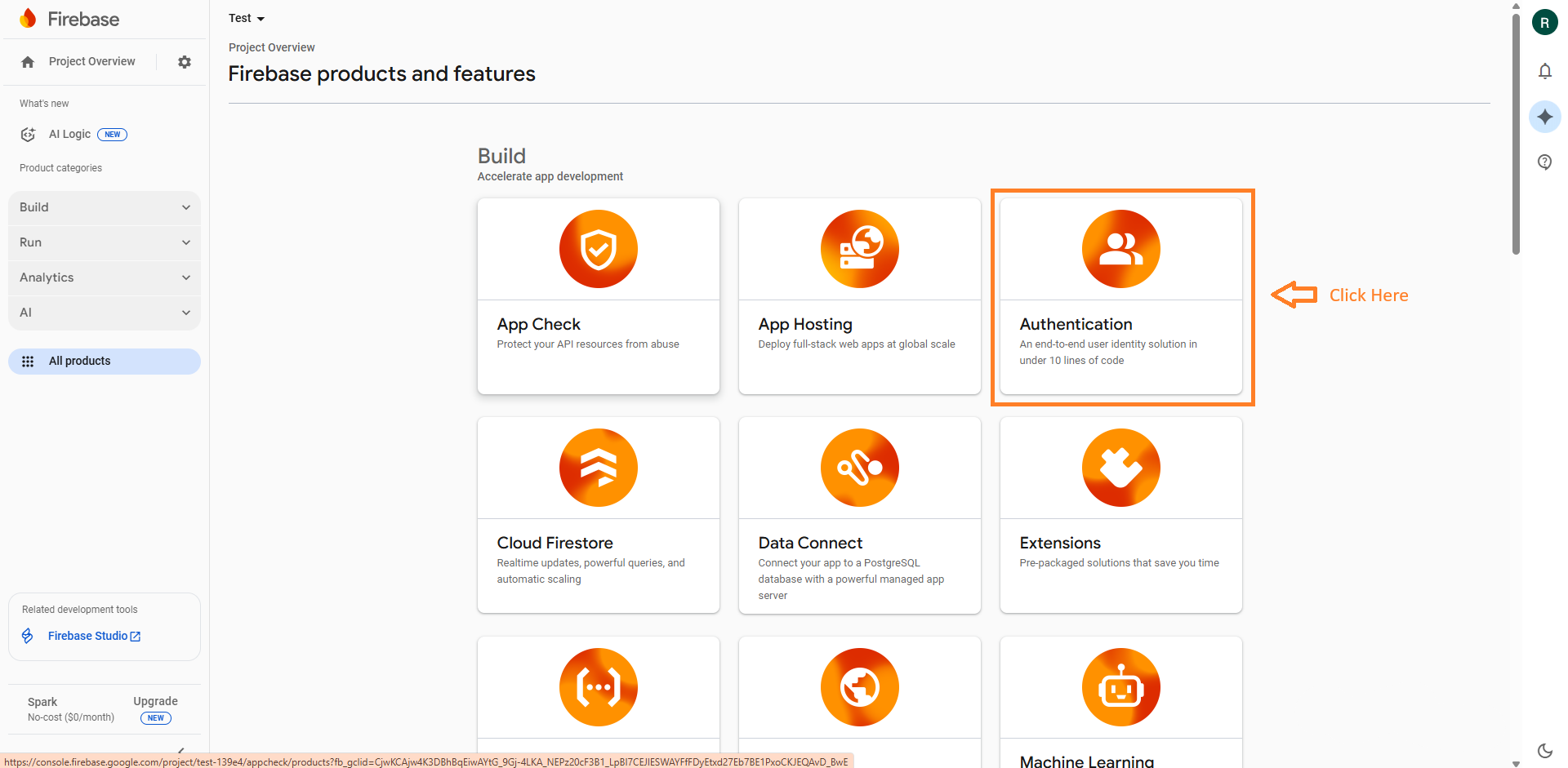Click the Machine Learning robot icon
Viewport: 1568px width, 768px height.
(x=1121, y=687)
